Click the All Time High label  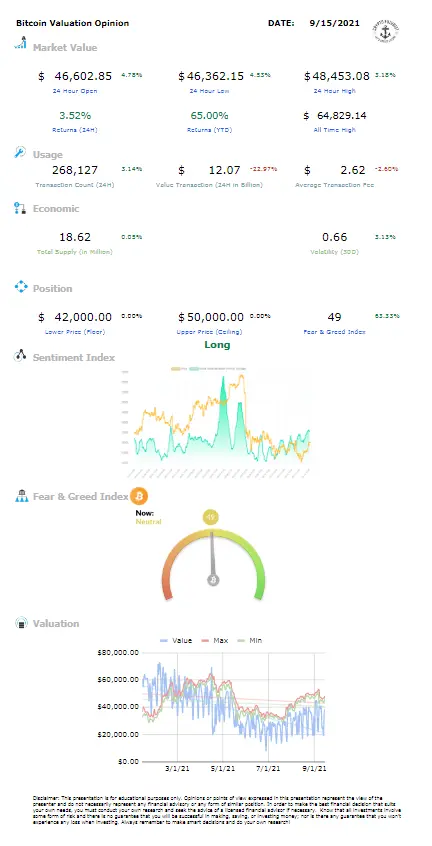pos(334,129)
